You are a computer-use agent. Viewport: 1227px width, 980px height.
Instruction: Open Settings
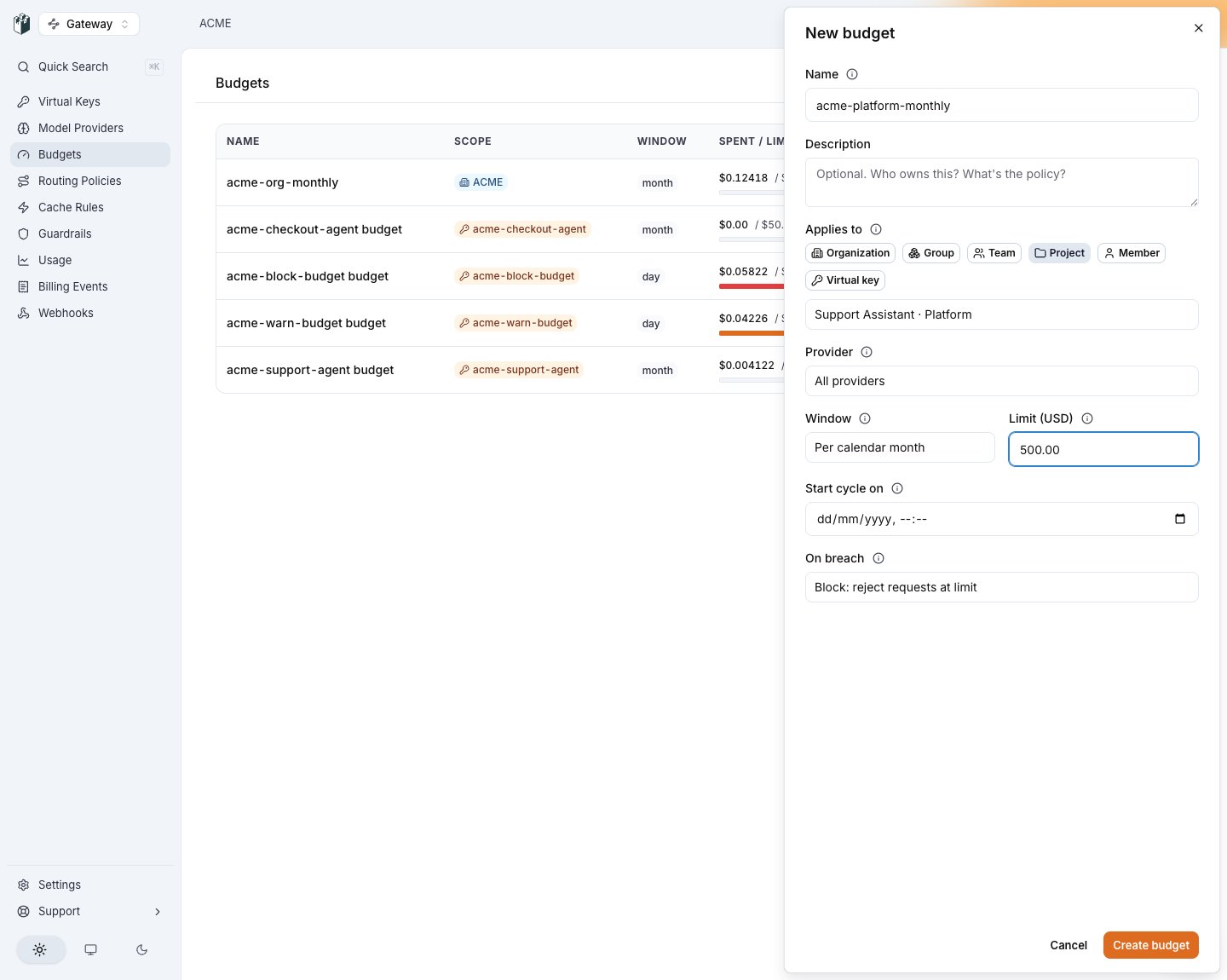90,885
